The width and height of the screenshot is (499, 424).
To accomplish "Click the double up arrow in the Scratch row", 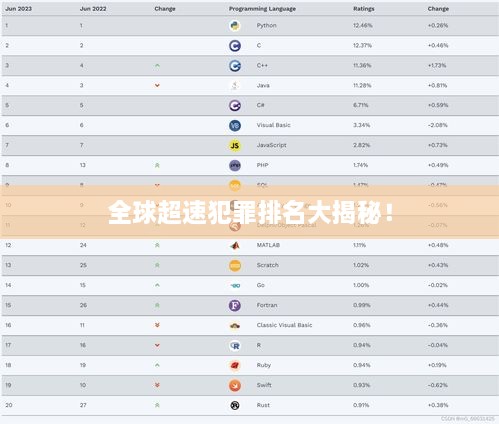I will pos(157,265).
